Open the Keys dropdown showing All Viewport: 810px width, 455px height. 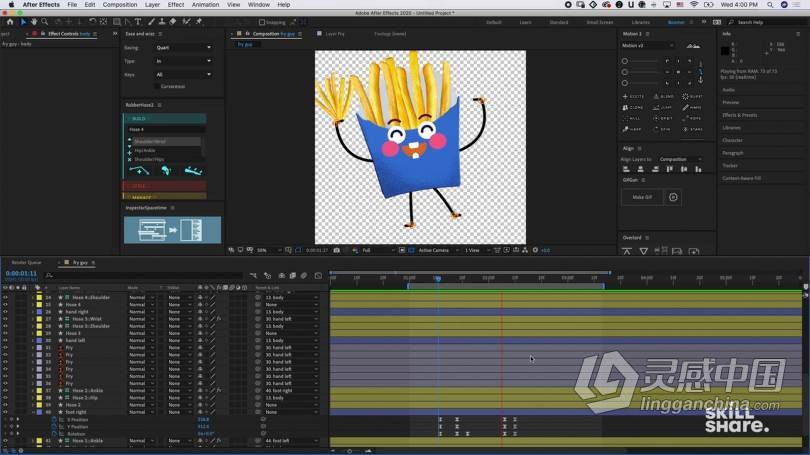(183, 74)
